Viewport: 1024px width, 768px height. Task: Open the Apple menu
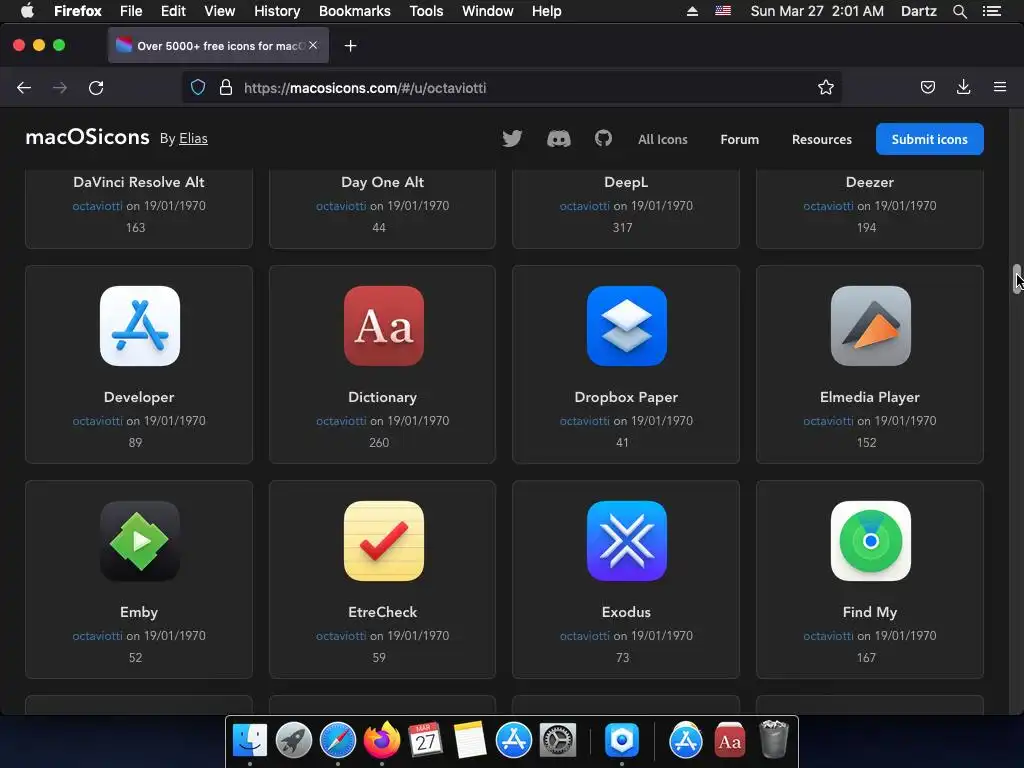click(x=27, y=11)
